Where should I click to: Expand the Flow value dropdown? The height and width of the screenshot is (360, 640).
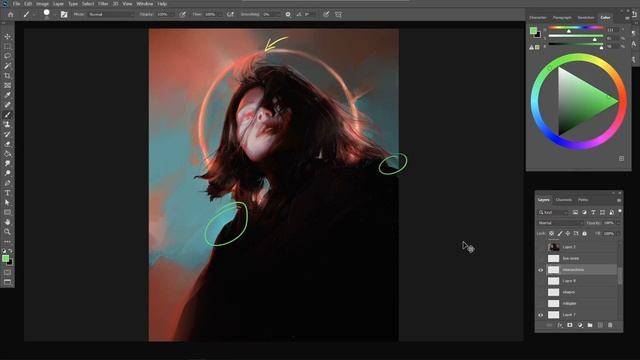coord(220,14)
